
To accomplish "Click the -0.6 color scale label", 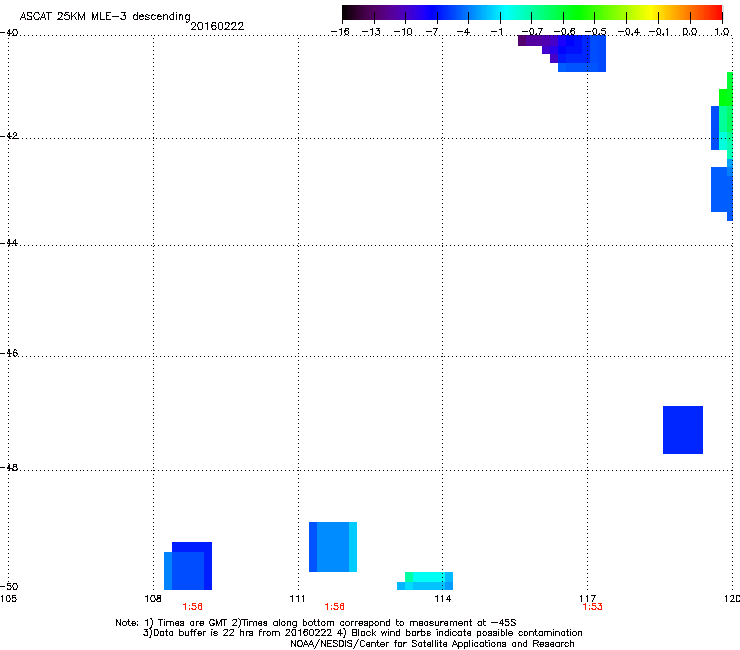I will tap(564, 32).
